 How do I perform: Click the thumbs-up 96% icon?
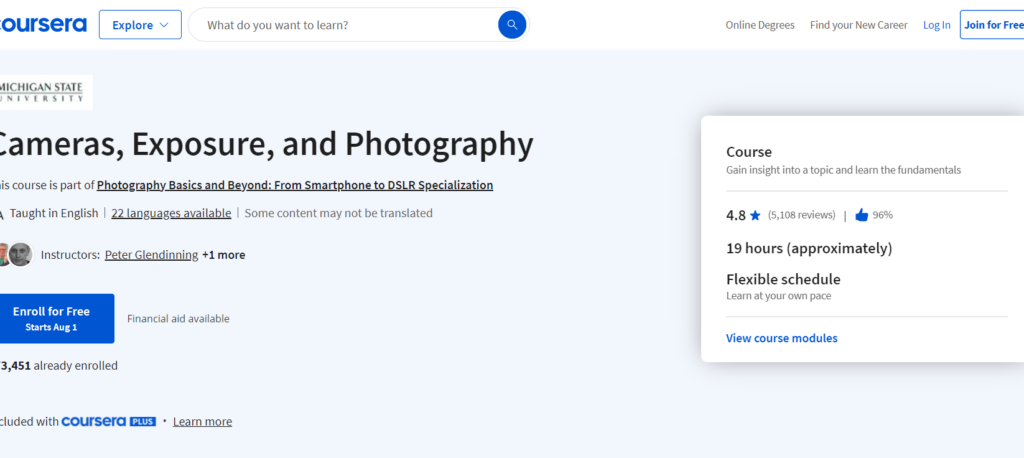861,215
